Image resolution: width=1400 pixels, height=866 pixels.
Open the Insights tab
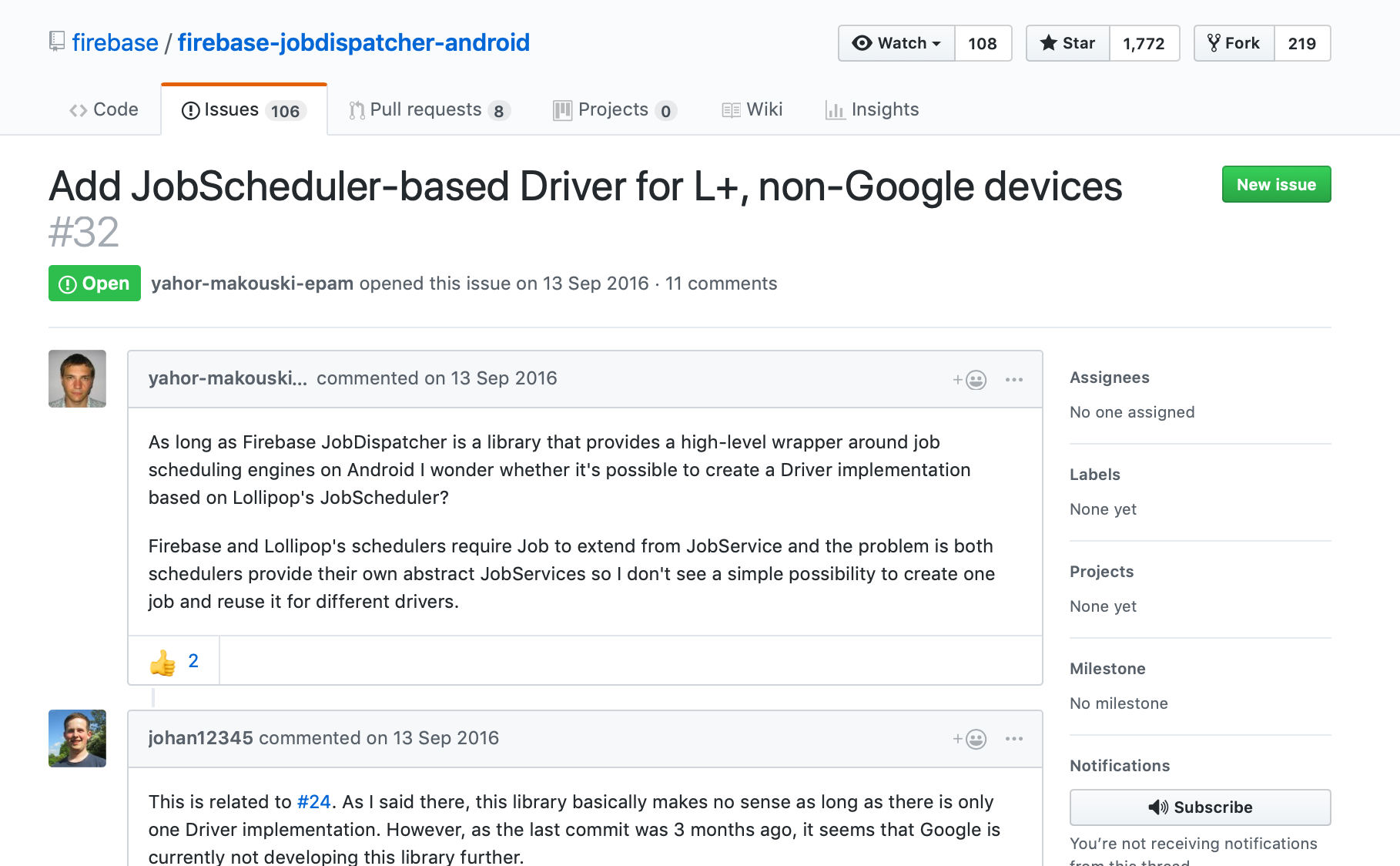(872, 109)
